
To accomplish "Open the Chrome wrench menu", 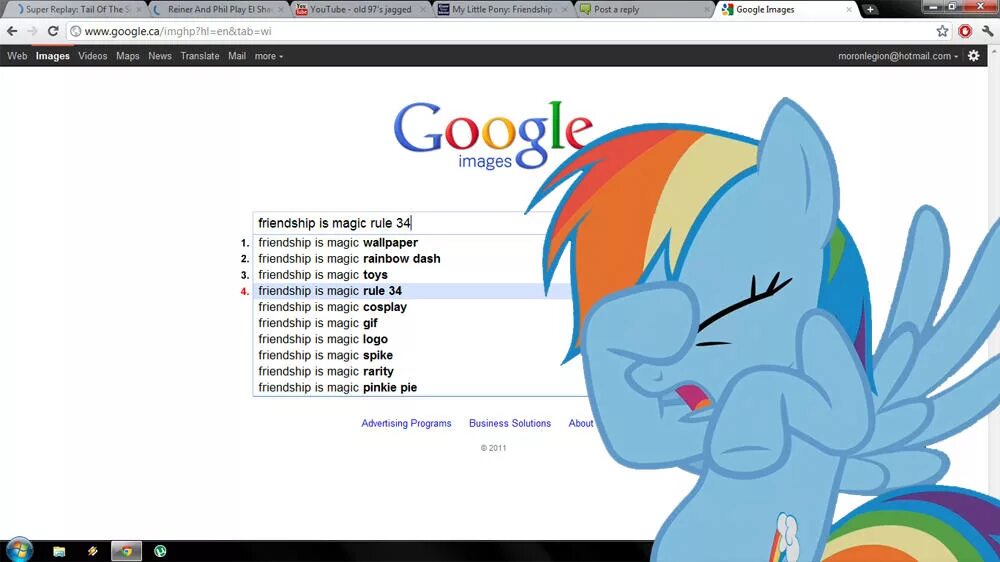I will (987, 31).
